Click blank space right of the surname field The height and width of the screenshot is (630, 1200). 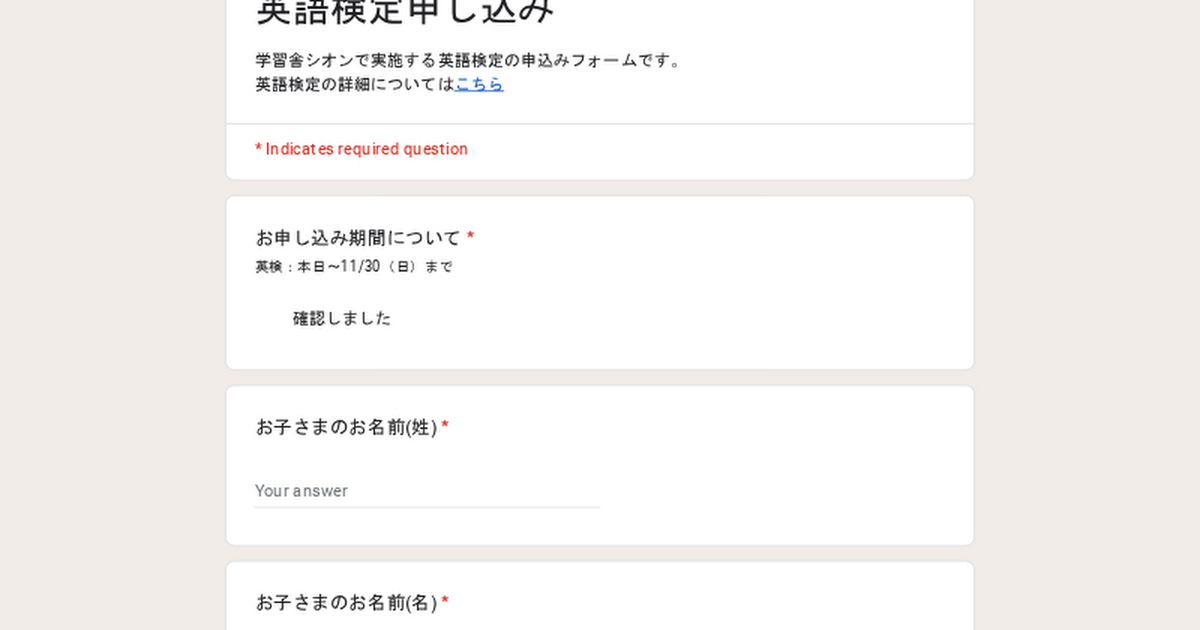780,491
